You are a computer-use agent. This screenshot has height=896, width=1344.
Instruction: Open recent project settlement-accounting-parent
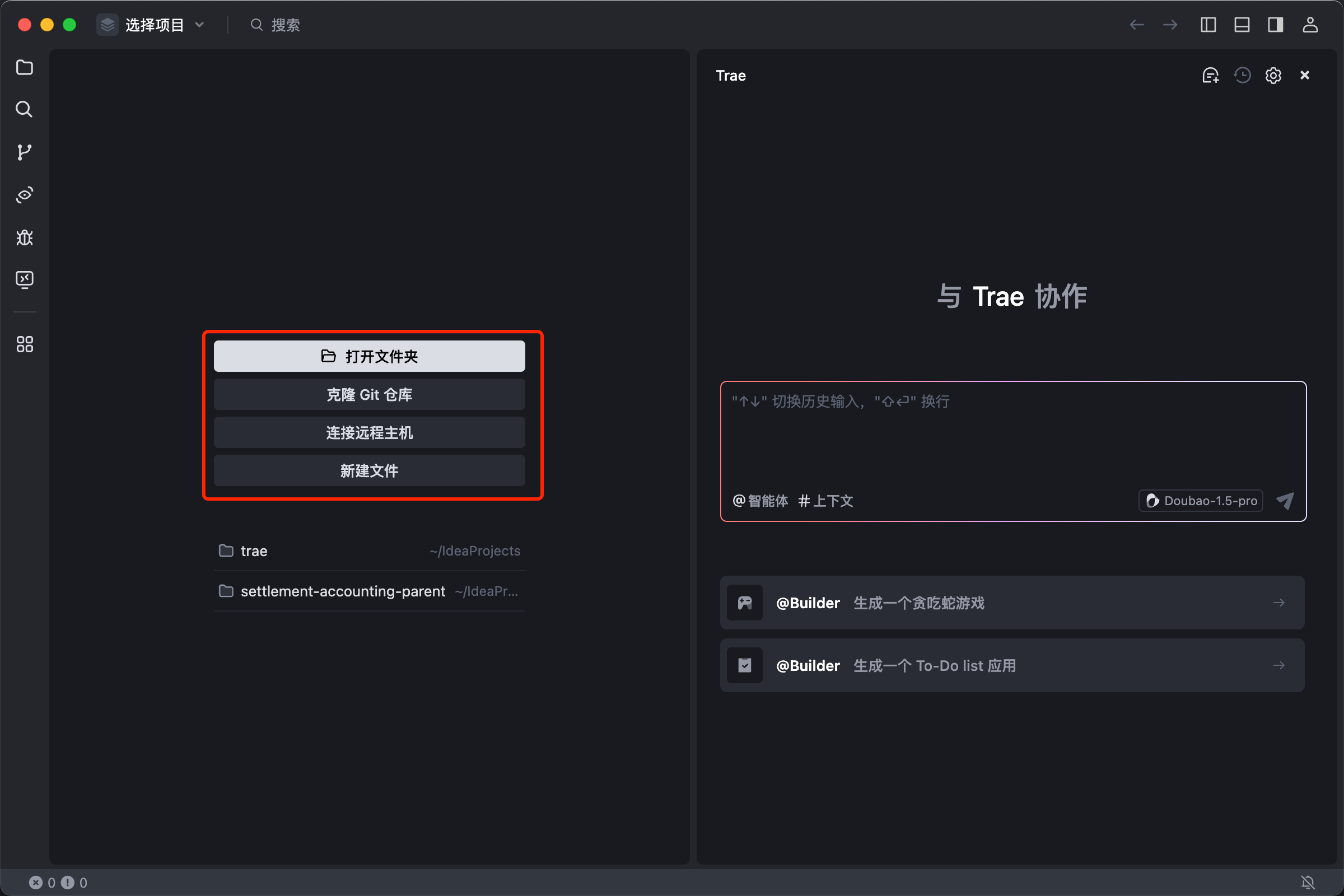pyautogui.click(x=369, y=591)
